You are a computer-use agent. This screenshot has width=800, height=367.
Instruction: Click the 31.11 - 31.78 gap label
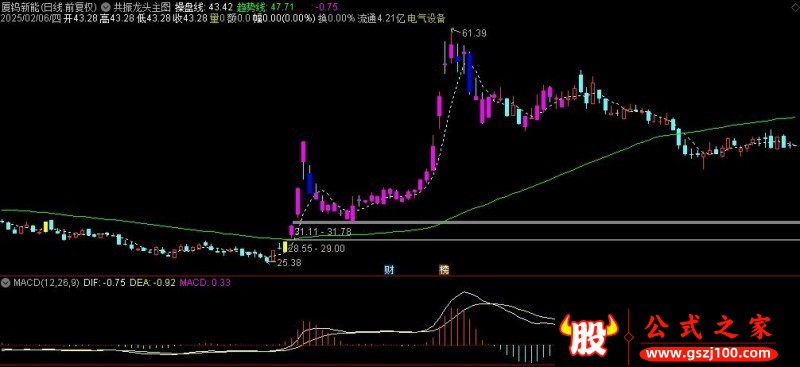click(x=323, y=232)
